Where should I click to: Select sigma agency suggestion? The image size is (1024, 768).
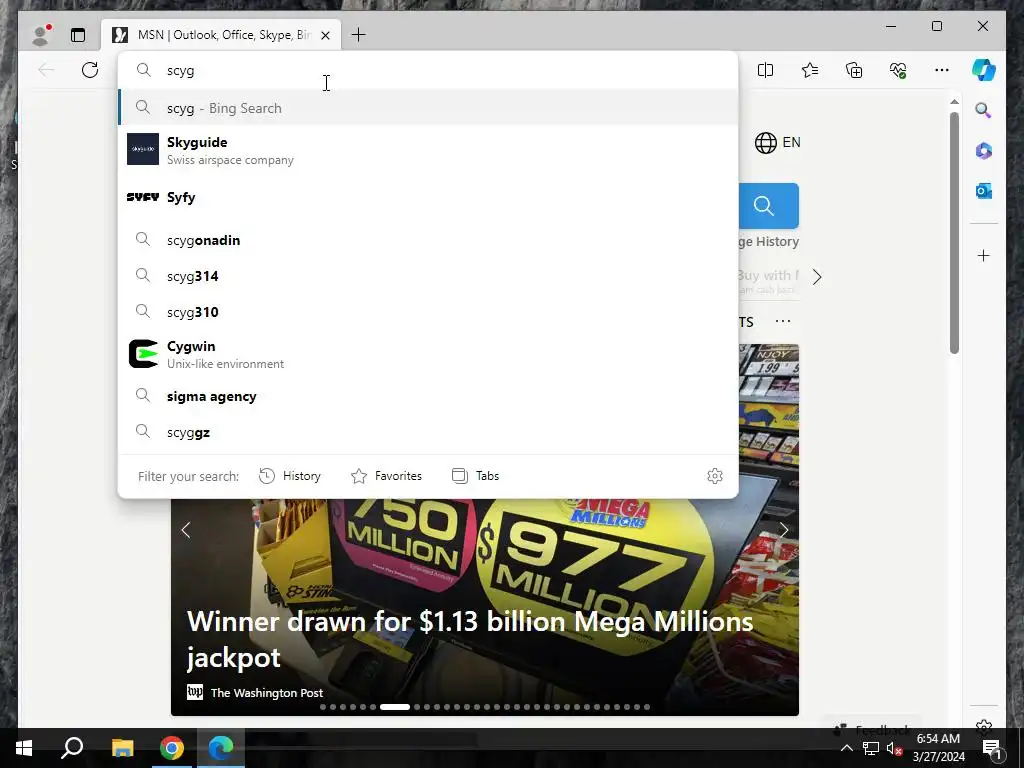point(428,396)
